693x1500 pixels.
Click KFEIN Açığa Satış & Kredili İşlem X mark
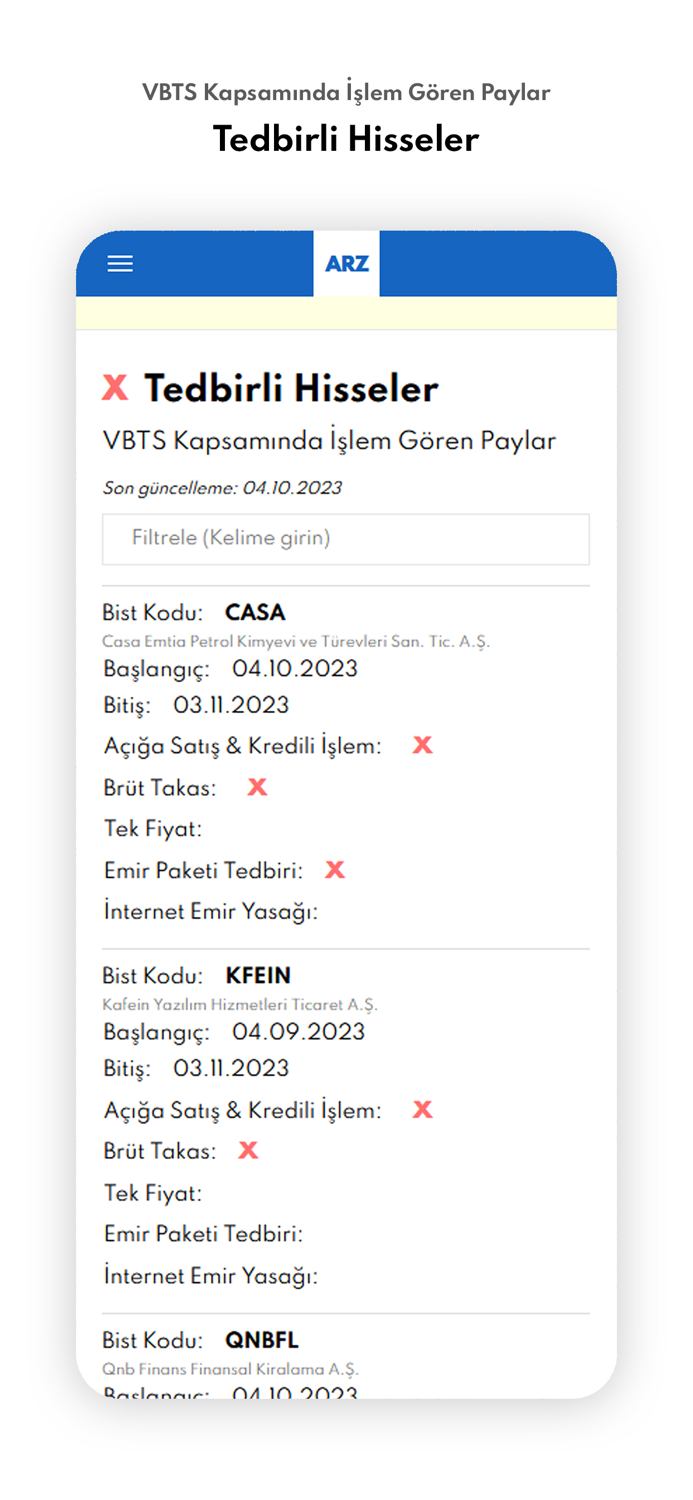tap(422, 1109)
